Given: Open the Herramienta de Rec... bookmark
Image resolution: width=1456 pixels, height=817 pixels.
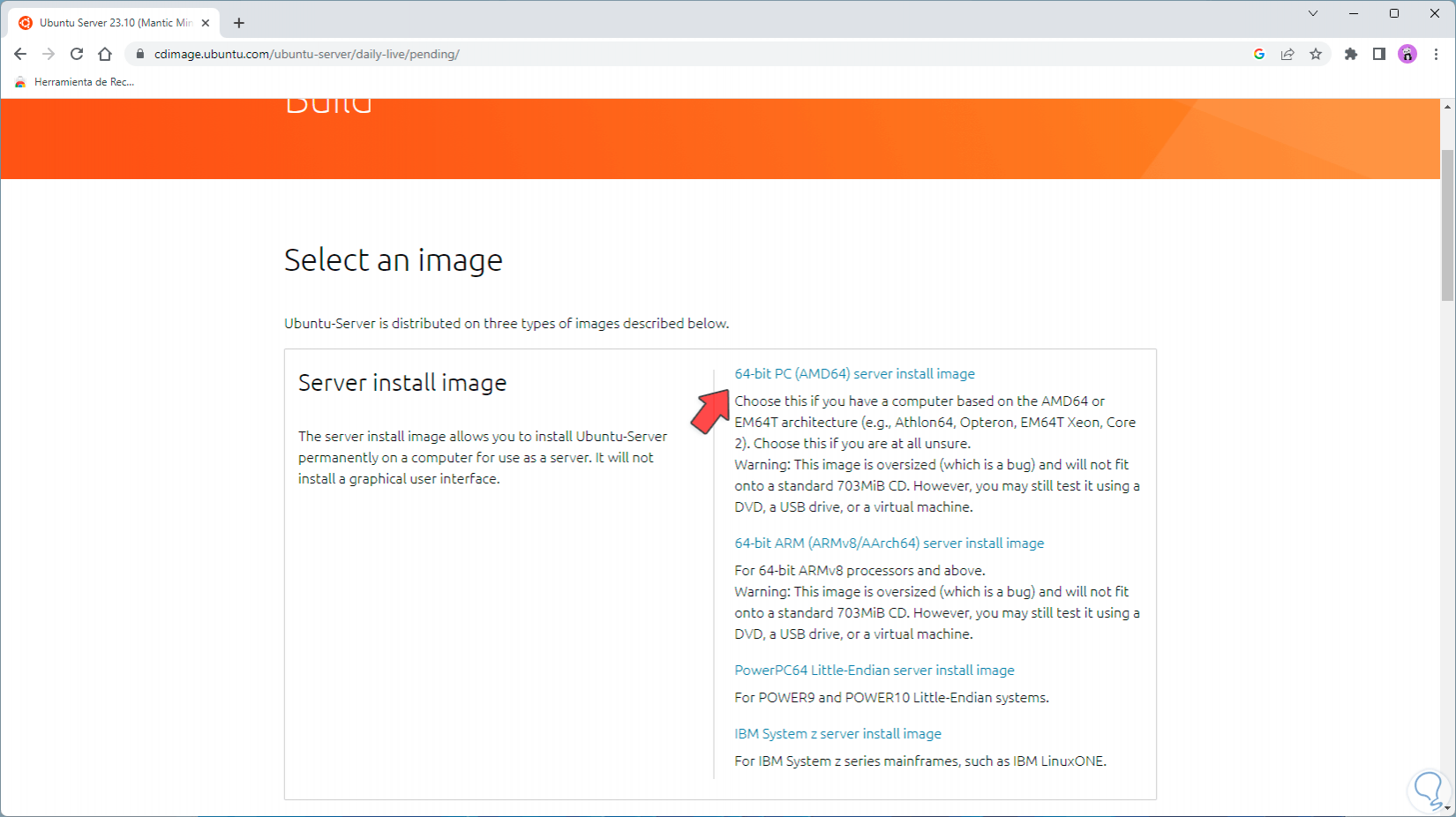Looking at the screenshot, I should click(76, 82).
